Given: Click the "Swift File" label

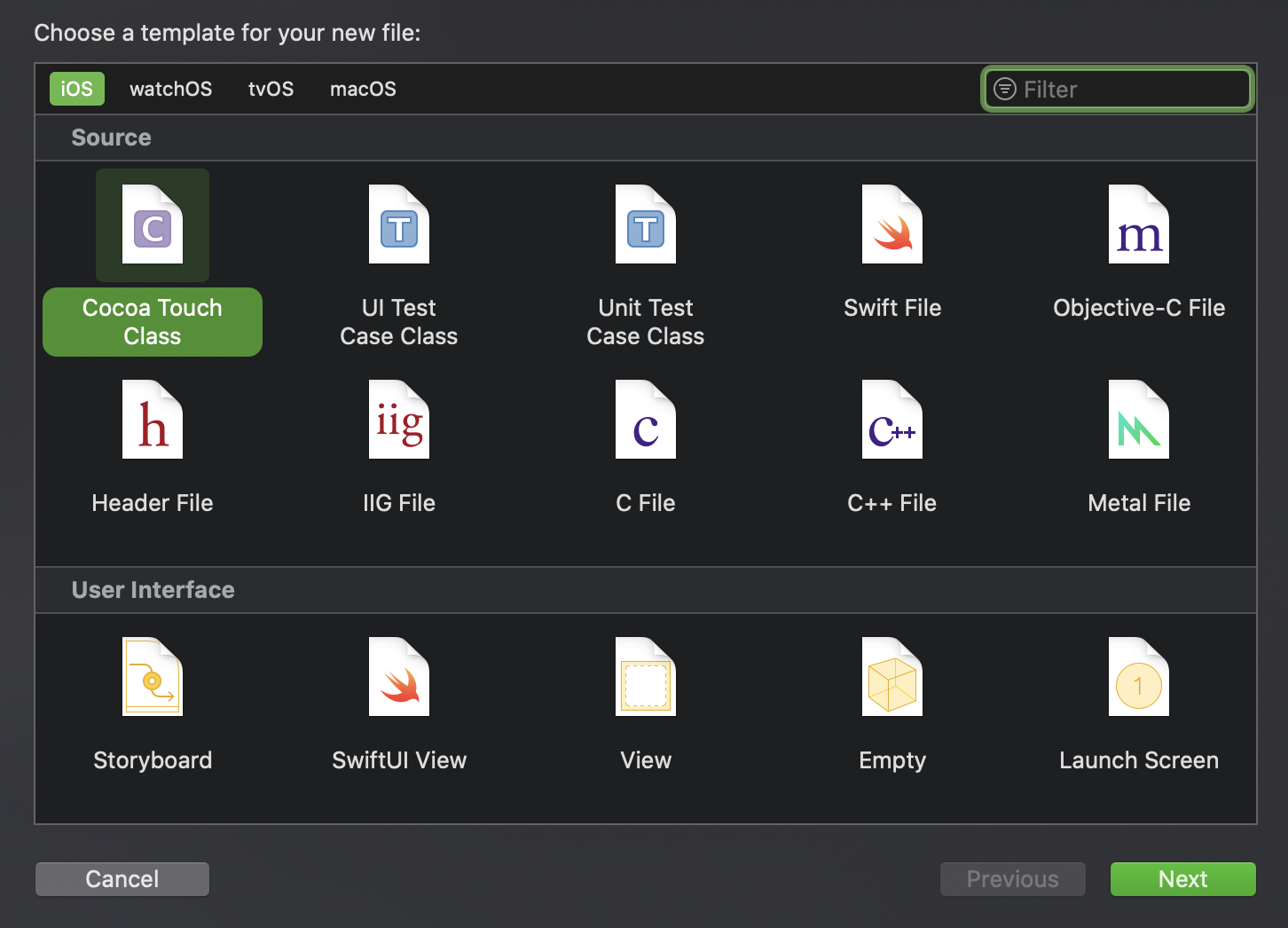Looking at the screenshot, I should click(x=892, y=308).
